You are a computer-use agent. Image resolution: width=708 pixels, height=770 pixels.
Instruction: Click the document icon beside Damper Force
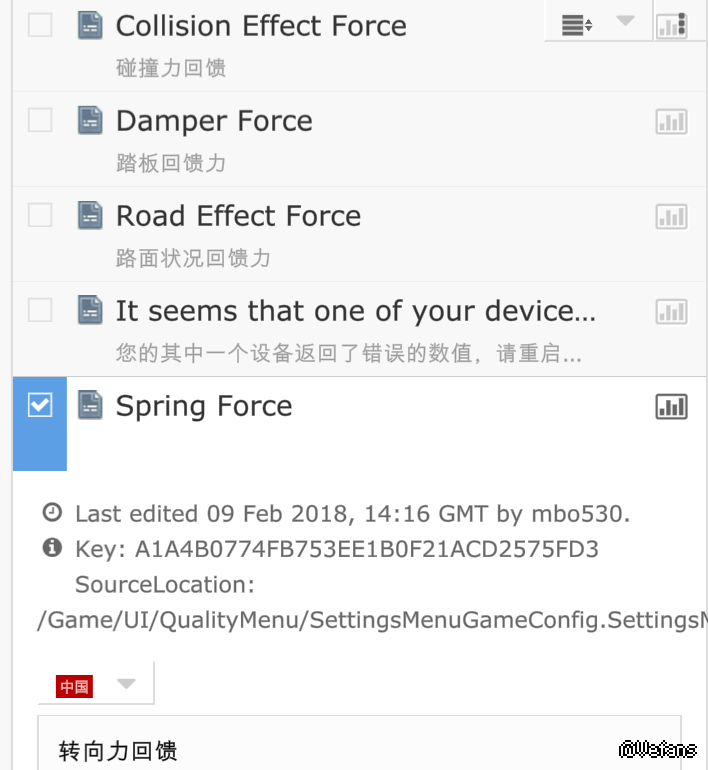pyautogui.click(x=91, y=121)
